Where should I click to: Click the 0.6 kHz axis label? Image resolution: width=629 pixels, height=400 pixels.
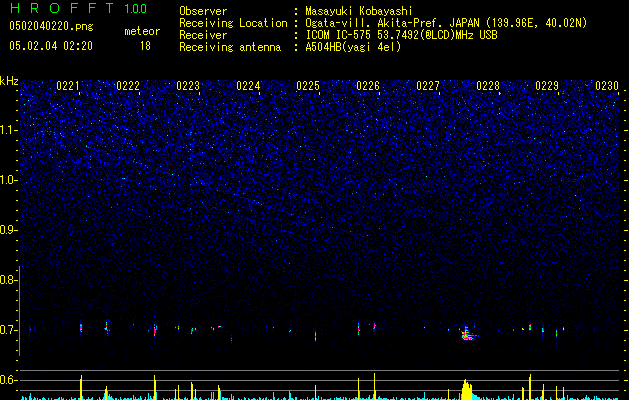click(x=9, y=380)
